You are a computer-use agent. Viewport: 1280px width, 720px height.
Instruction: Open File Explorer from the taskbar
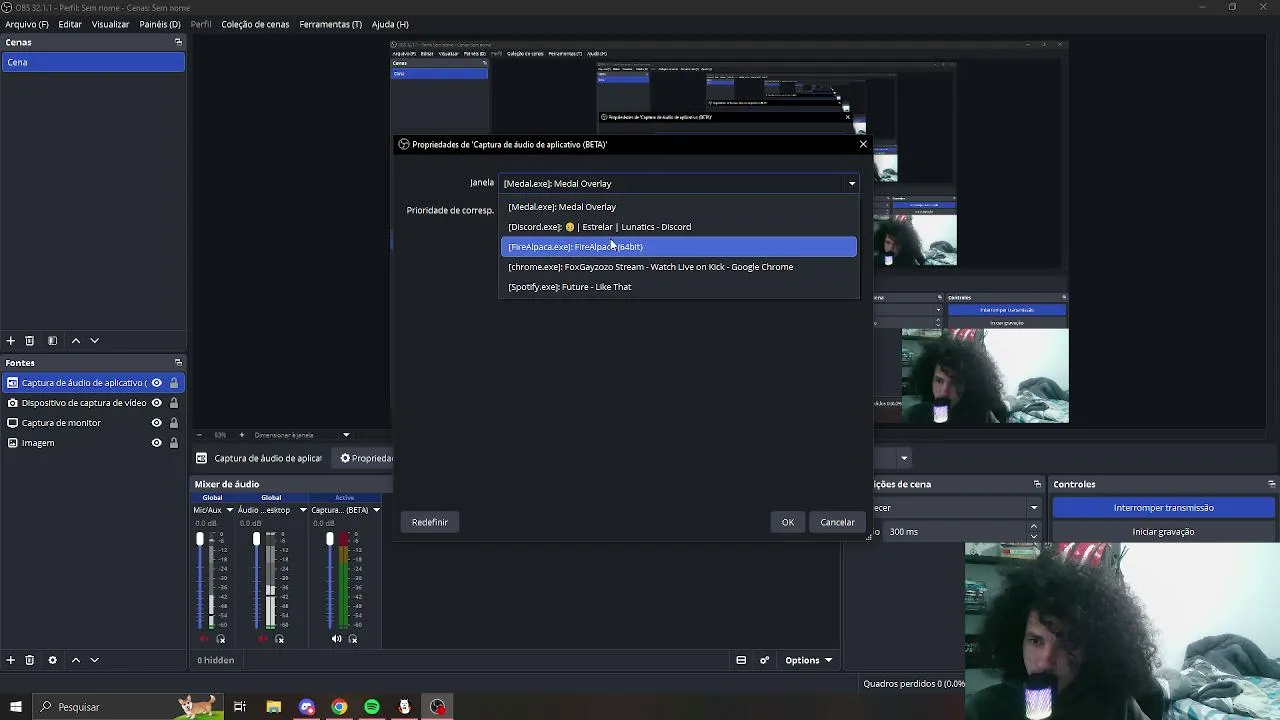273,707
